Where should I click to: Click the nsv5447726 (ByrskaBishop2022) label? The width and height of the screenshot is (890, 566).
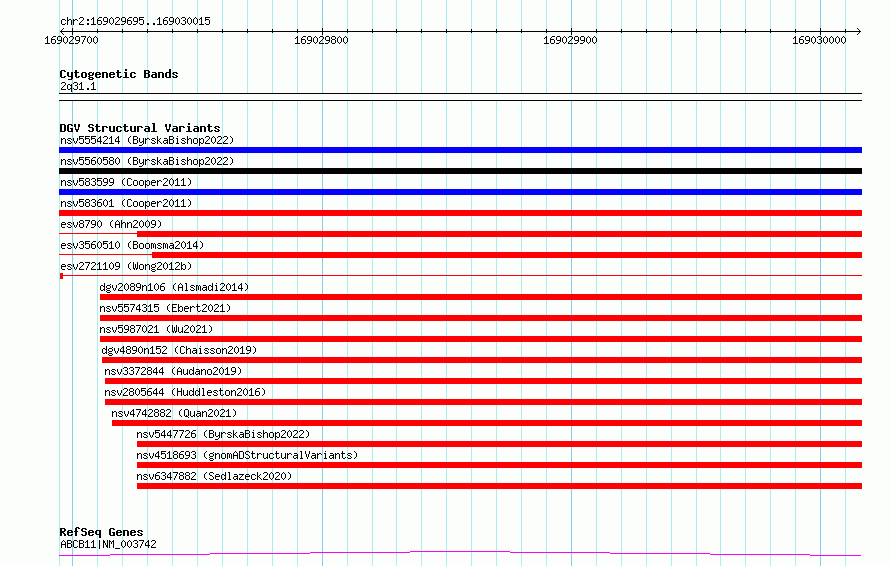[223, 434]
